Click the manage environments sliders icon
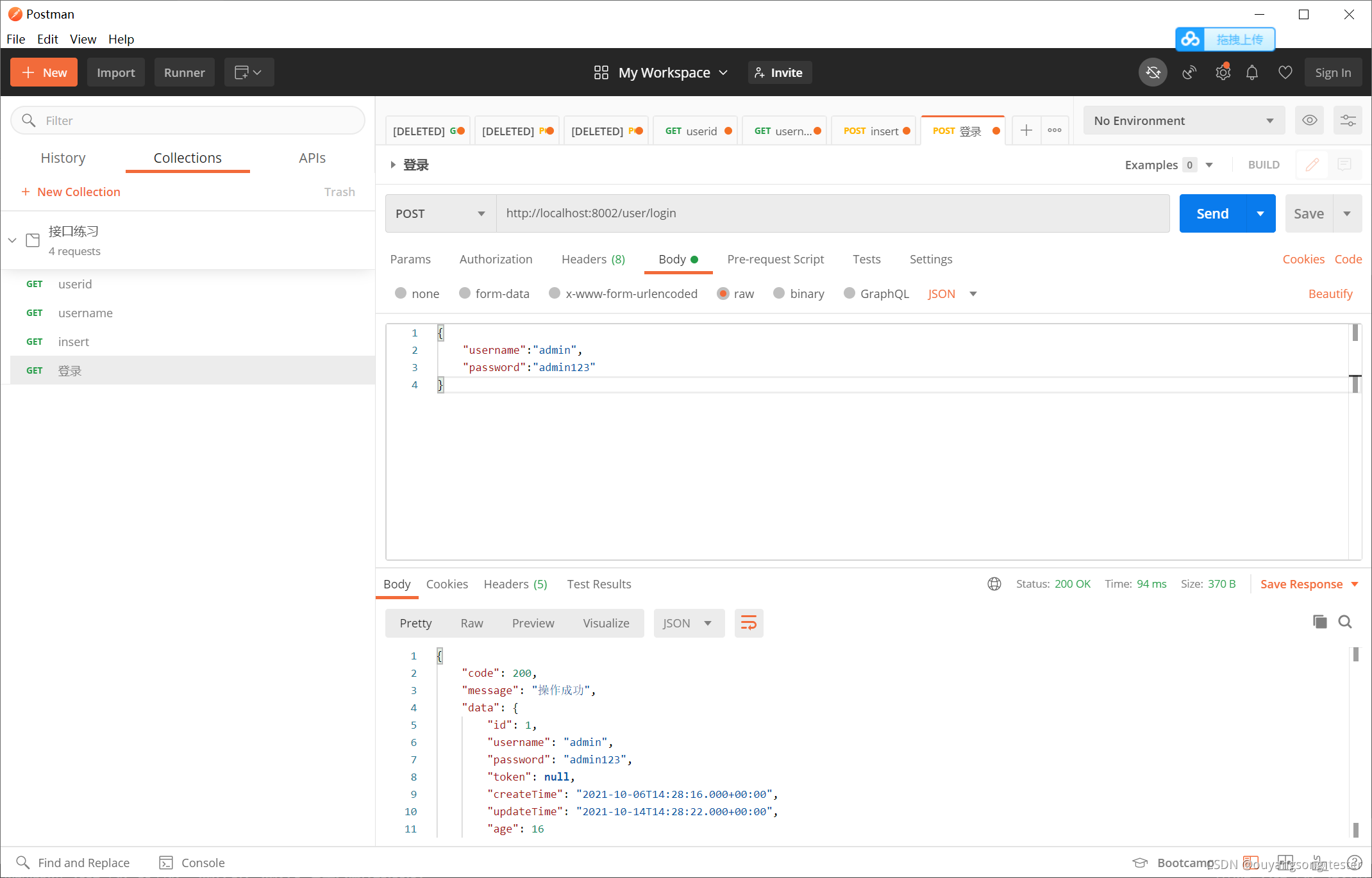The image size is (1372, 878). point(1348,120)
